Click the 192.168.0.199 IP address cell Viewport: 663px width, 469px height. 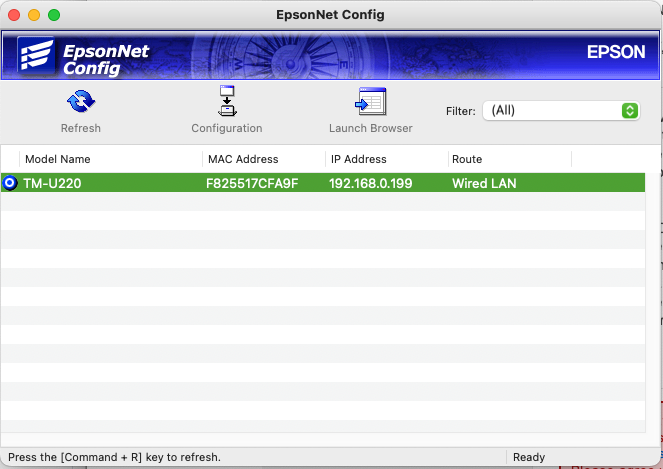[x=370, y=183]
